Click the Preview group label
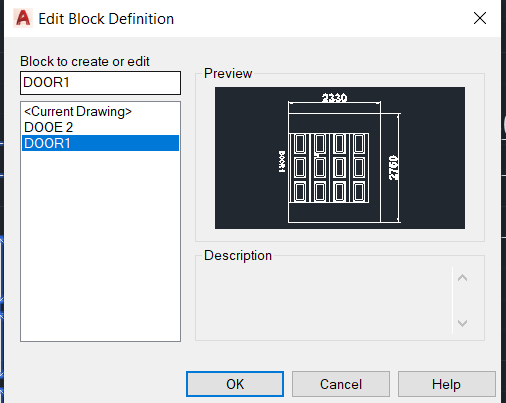506x403 pixels. click(x=228, y=73)
